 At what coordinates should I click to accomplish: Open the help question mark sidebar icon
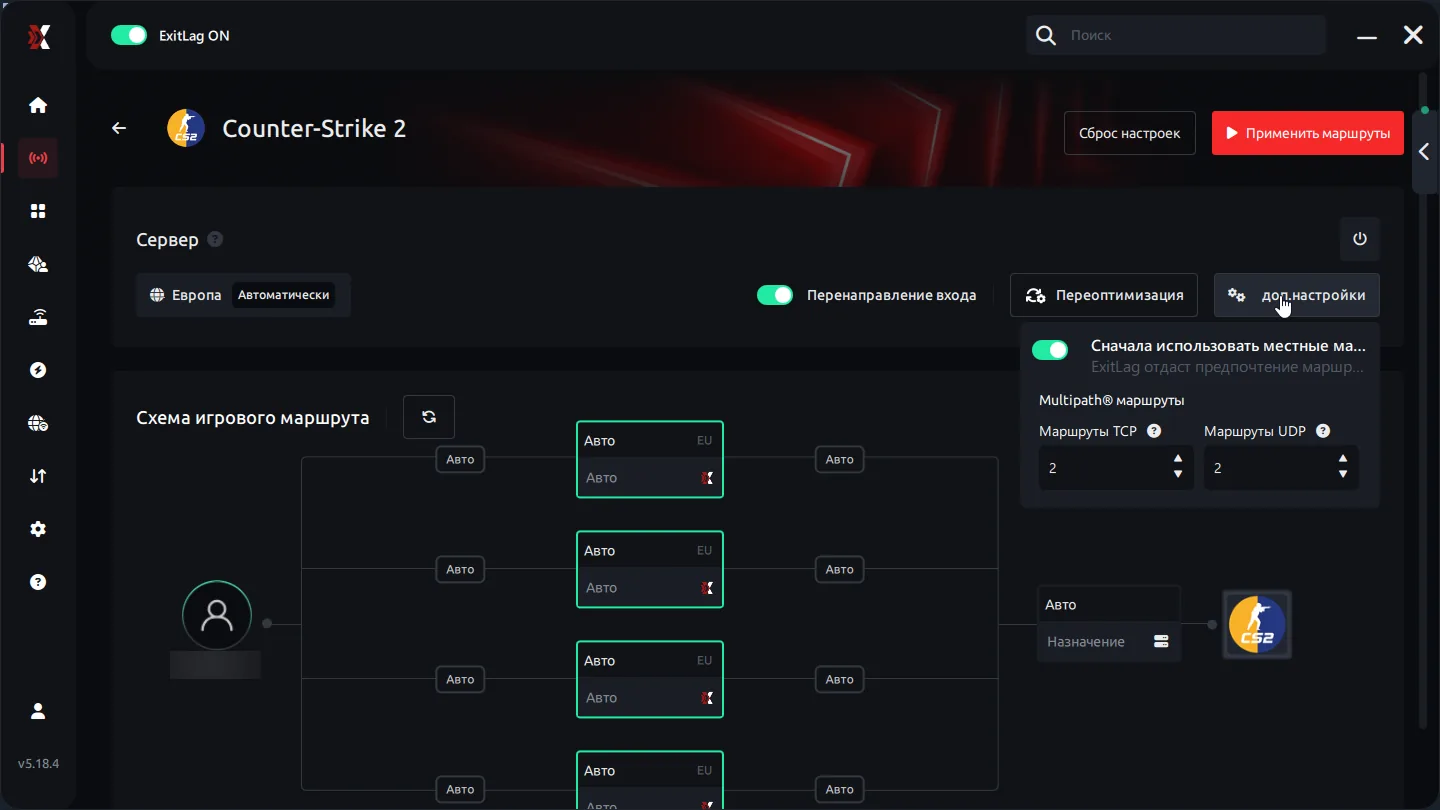tap(38, 582)
